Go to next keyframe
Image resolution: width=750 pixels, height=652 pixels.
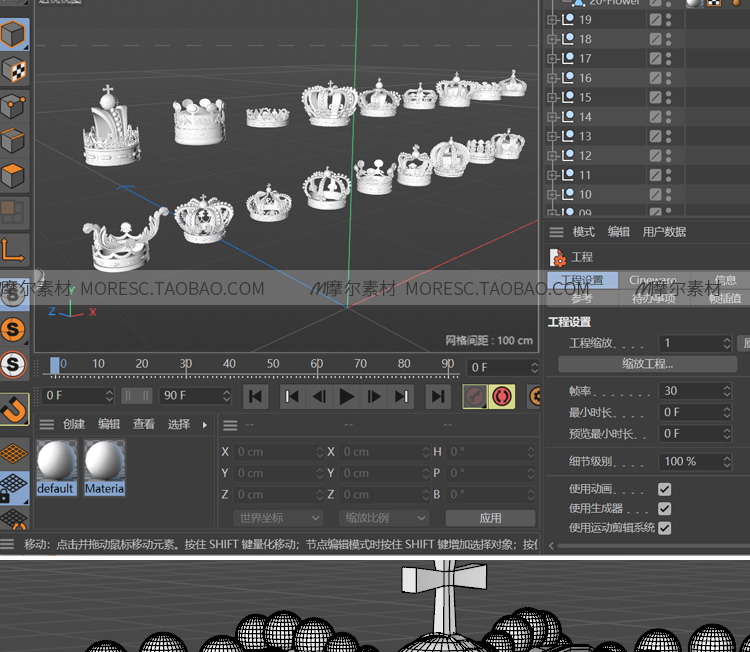coord(401,396)
